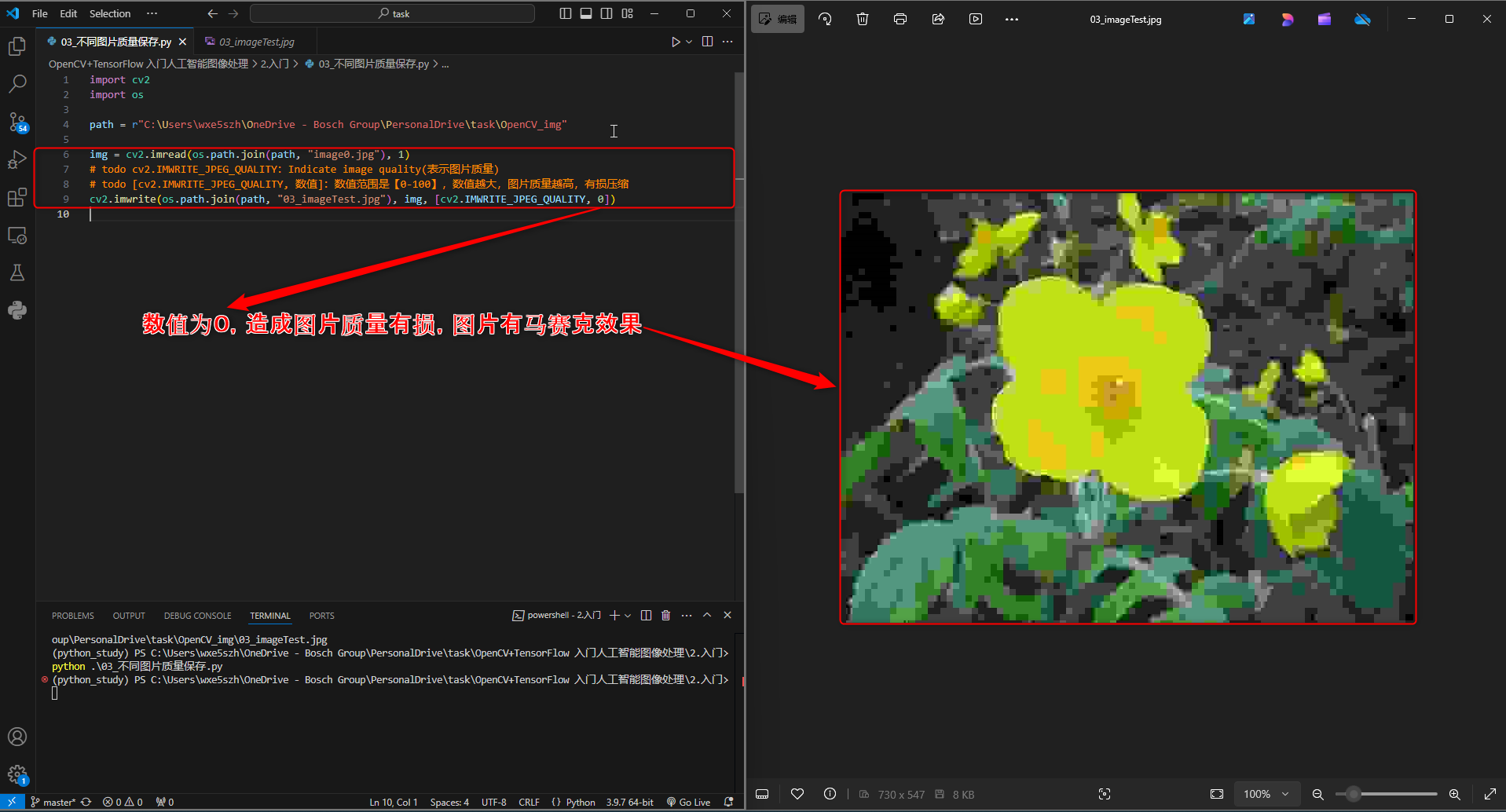The image size is (1506, 812).
Task: Click Go Live in status bar
Action: (688, 802)
